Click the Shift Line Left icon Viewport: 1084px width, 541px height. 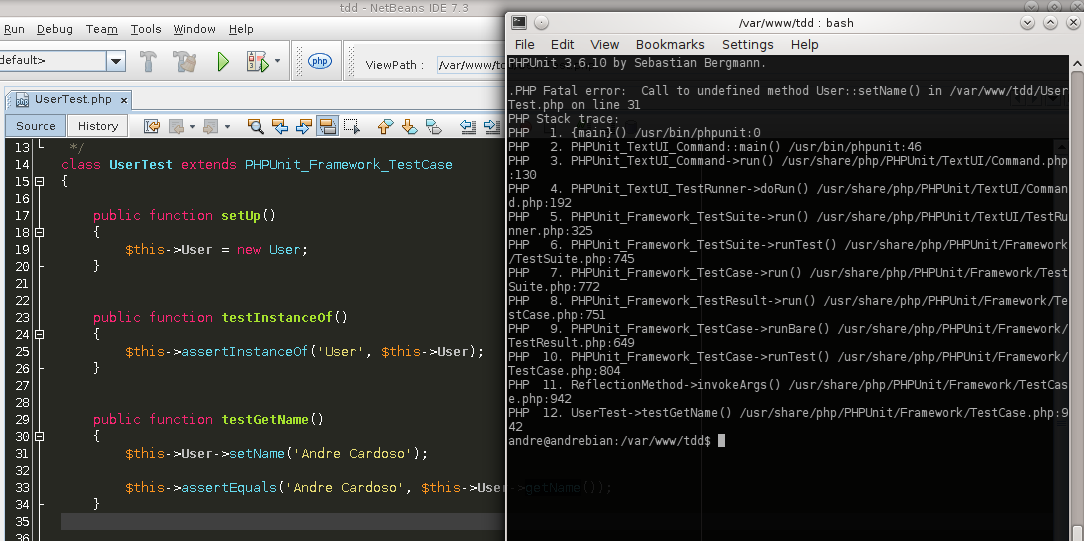point(468,126)
